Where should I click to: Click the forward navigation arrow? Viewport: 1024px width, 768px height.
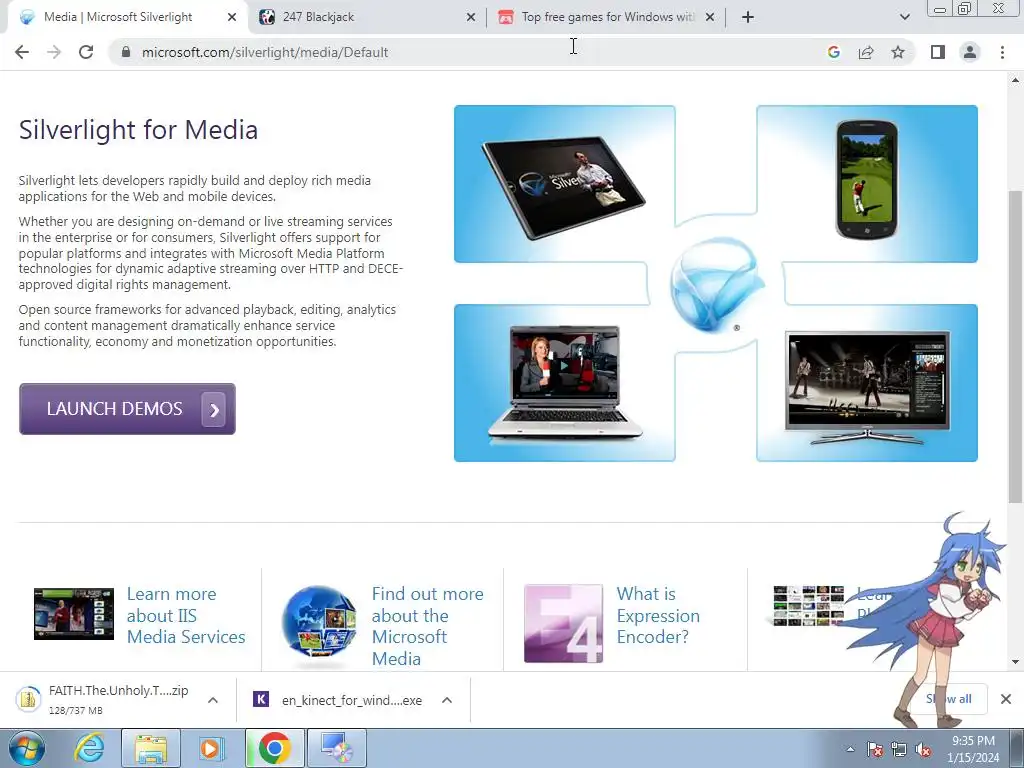coord(54,52)
